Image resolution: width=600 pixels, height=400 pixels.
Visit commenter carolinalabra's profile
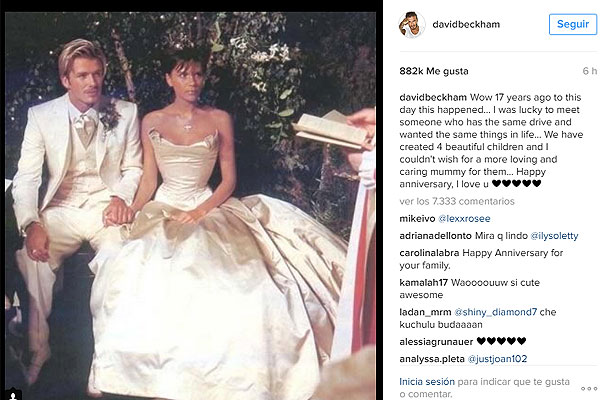coord(429,253)
